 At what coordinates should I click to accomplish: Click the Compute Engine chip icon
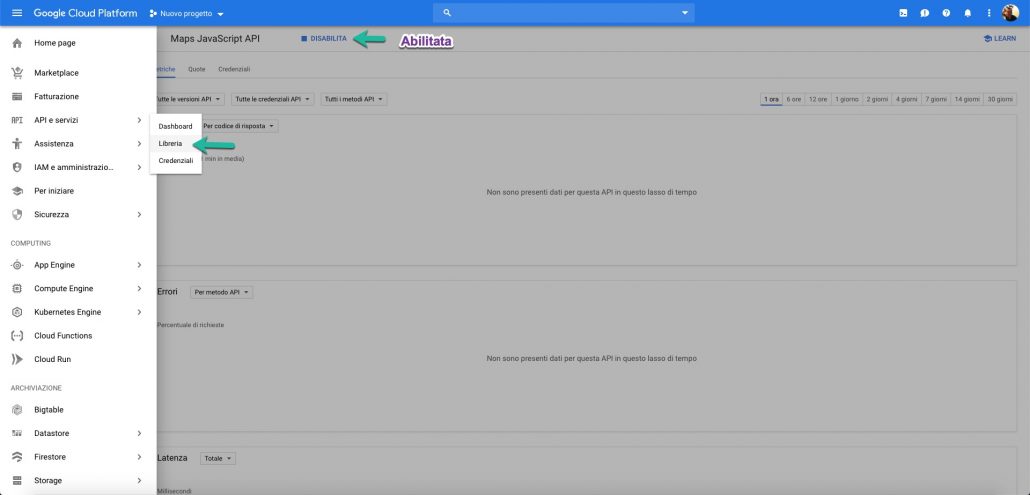[17, 289]
